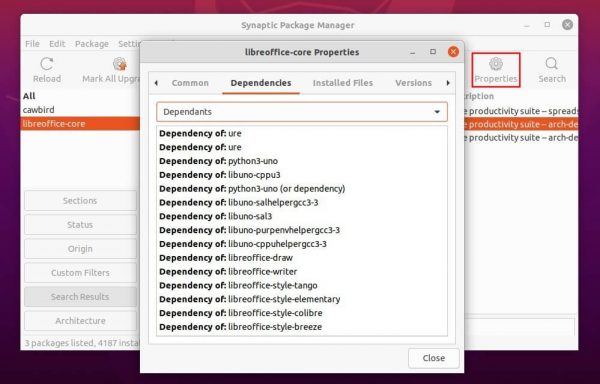The image size is (600, 384).
Task: Click the Origin filter button
Action: point(80,249)
